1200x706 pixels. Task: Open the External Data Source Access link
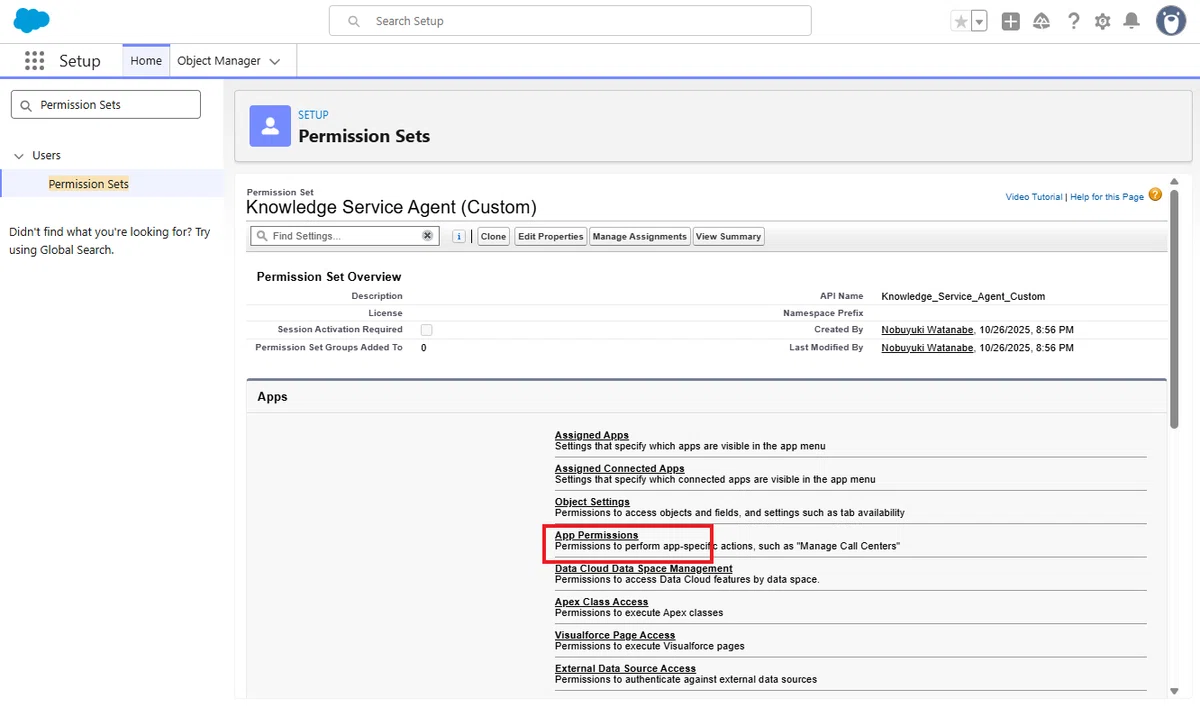point(625,668)
